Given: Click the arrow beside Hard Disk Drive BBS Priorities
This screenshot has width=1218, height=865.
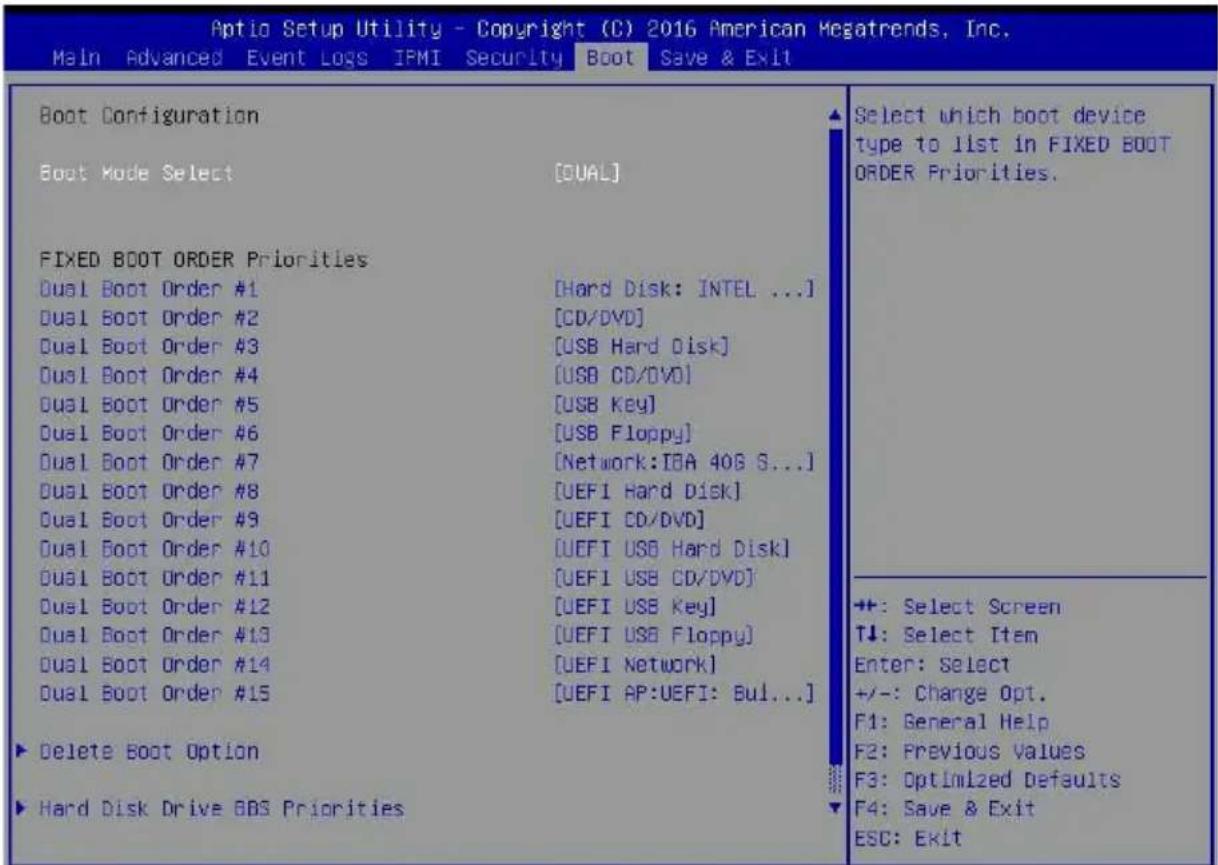Looking at the screenshot, I should (x=19, y=806).
